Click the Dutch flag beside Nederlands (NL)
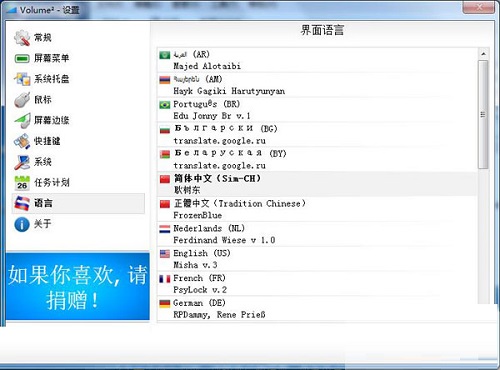The width and height of the screenshot is (500, 370). [165, 229]
